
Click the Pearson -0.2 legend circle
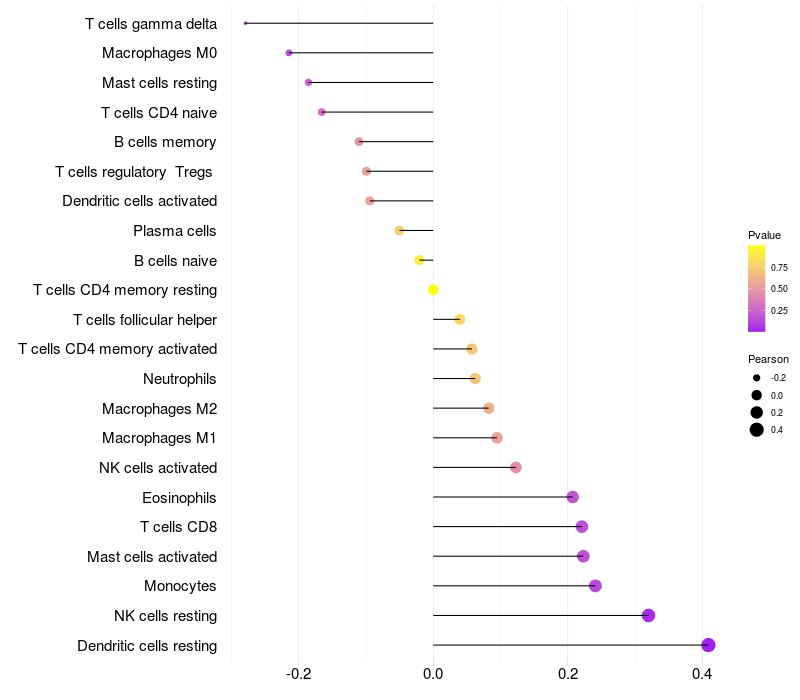pos(756,378)
